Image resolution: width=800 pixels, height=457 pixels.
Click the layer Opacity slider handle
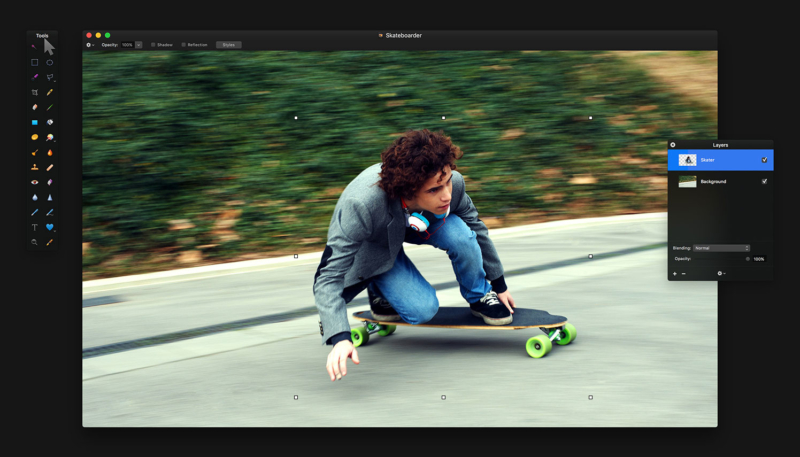[x=747, y=259]
